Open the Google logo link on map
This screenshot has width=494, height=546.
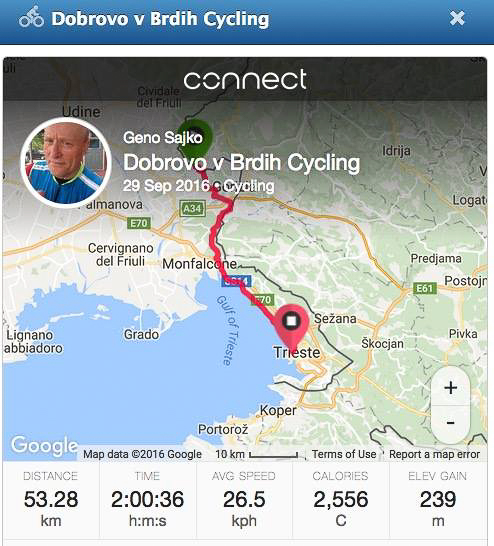(x=44, y=446)
